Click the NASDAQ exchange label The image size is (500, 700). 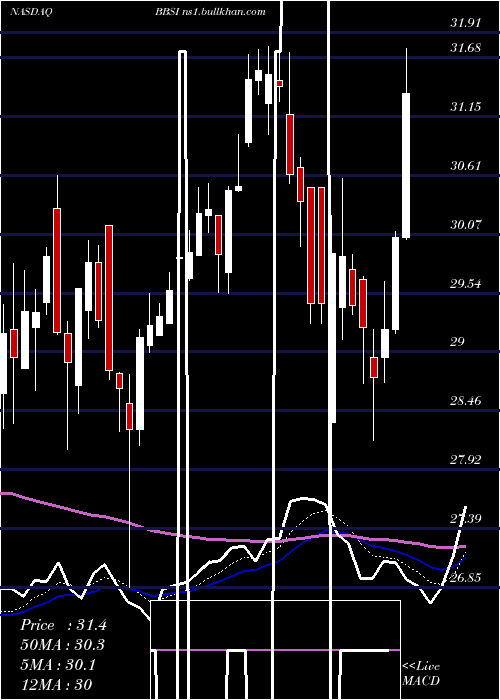coord(31,12)
